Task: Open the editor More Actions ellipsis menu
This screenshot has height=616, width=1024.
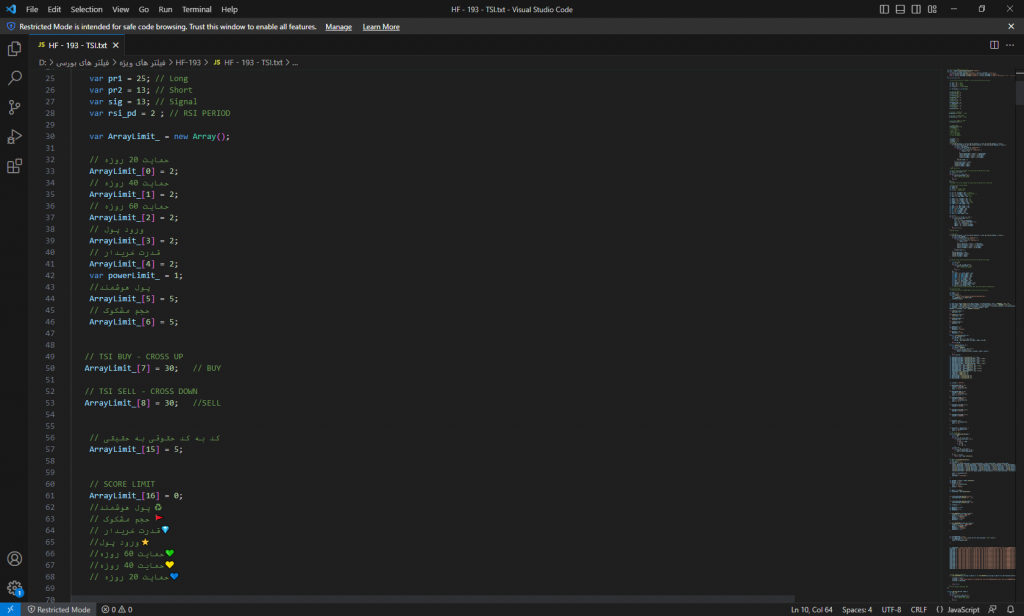Action: (x=1010, y=45)
